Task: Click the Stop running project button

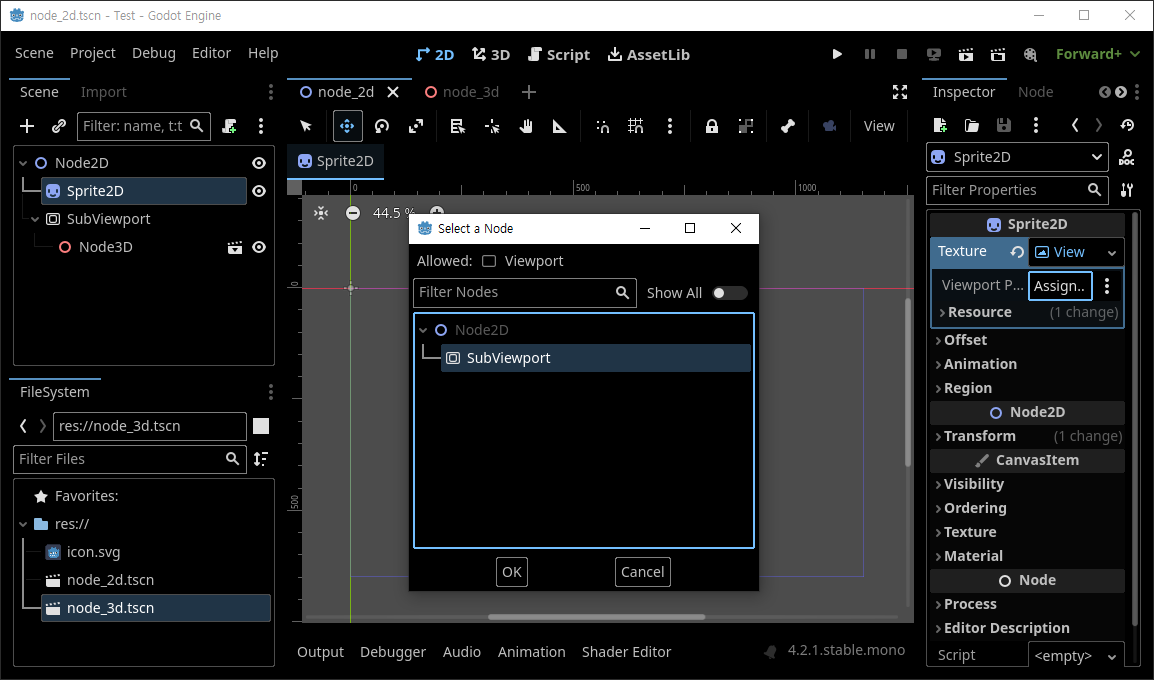Action: click(902, 54)
